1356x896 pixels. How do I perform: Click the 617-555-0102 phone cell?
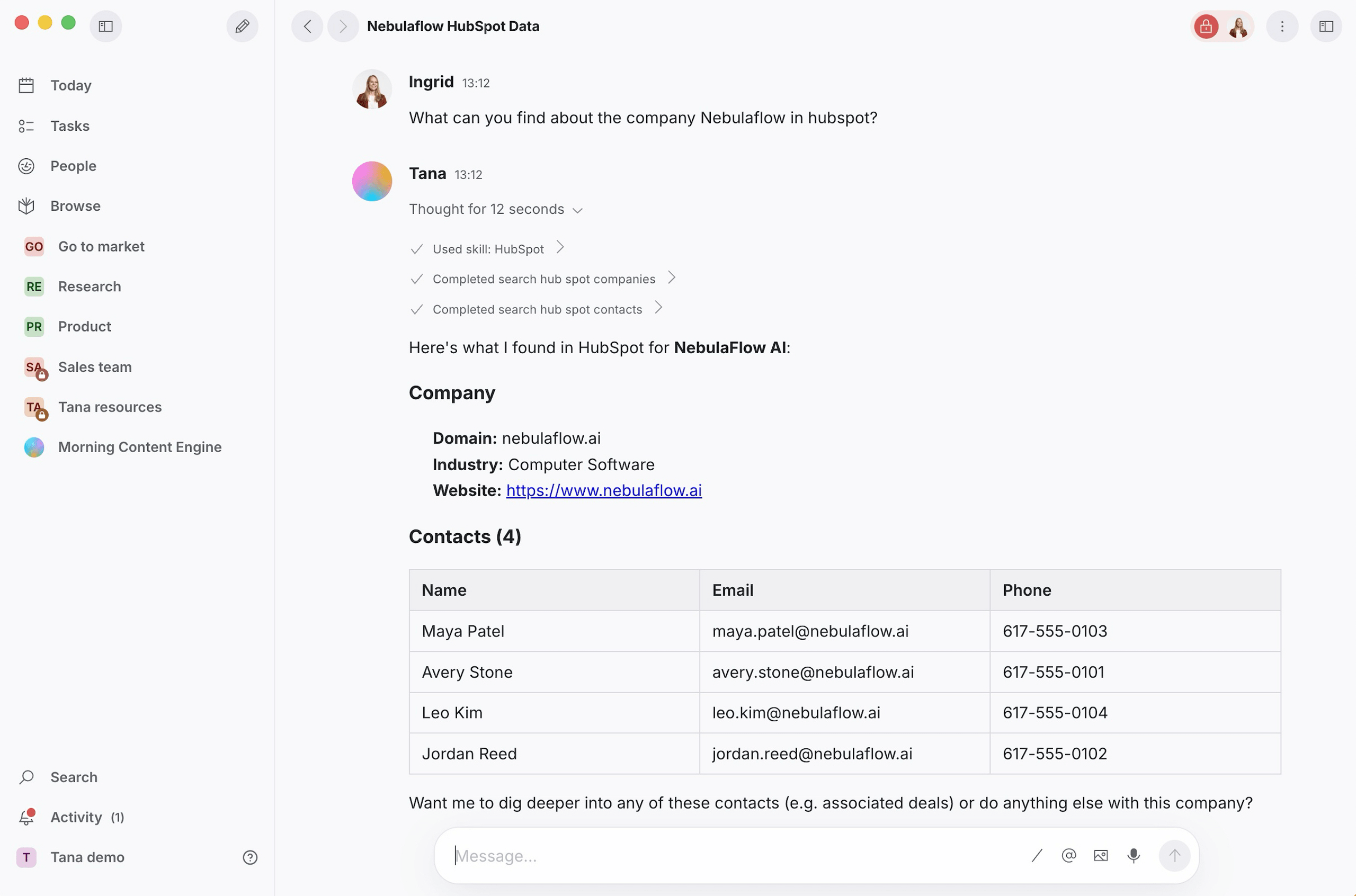(x=1135, y=754)
